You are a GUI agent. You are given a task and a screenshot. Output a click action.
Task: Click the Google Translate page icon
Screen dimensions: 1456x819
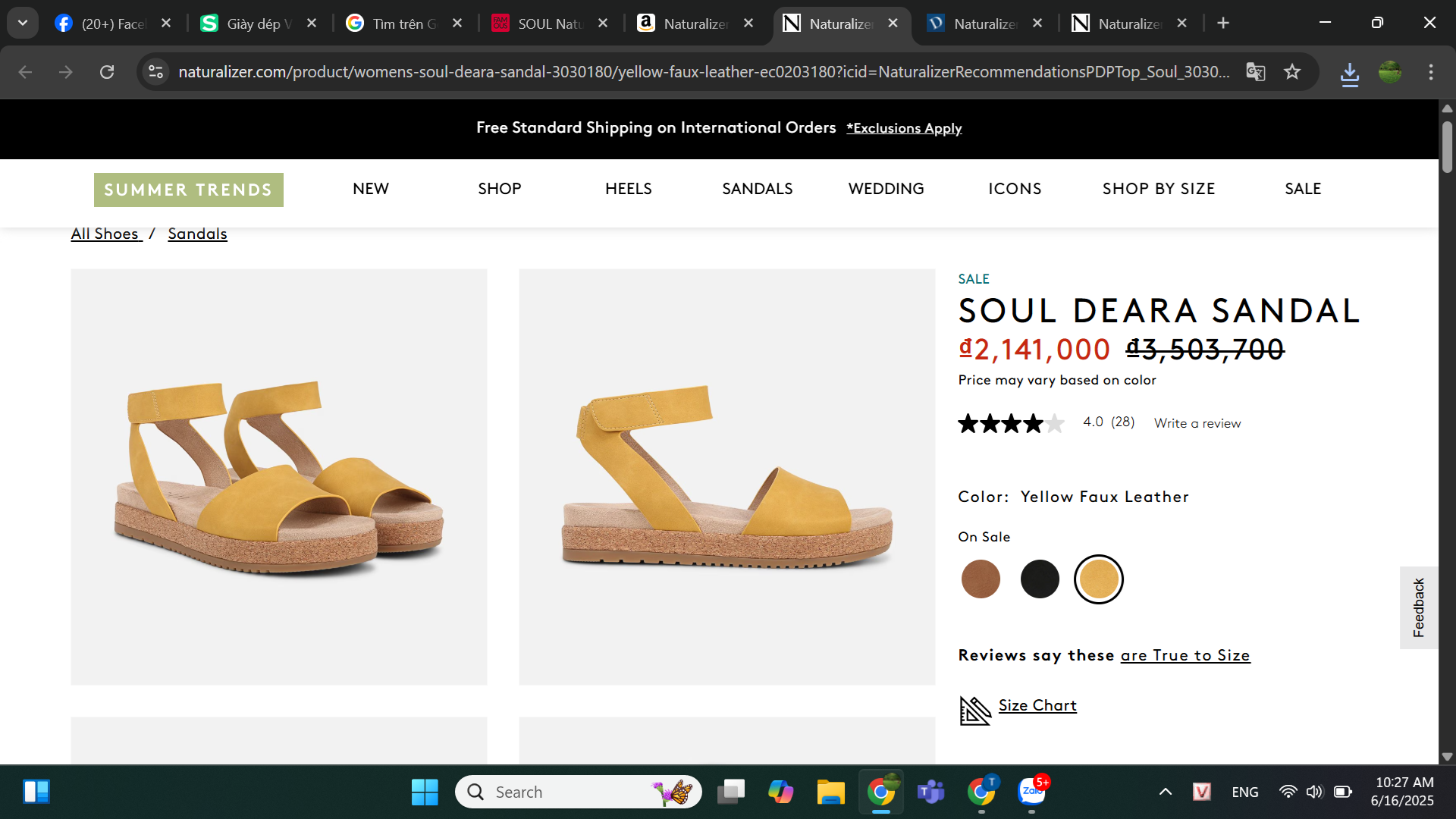pos(1256,72)
